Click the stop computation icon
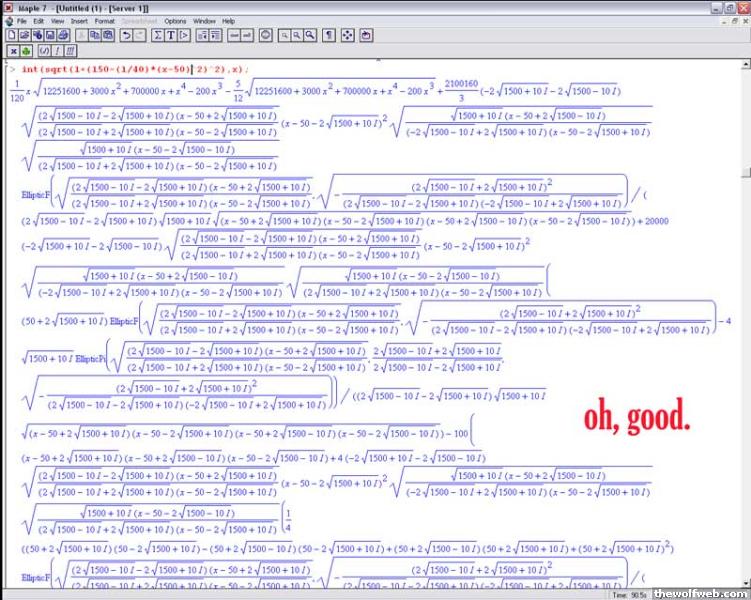 pyautogui.click(x=265, y=35)
